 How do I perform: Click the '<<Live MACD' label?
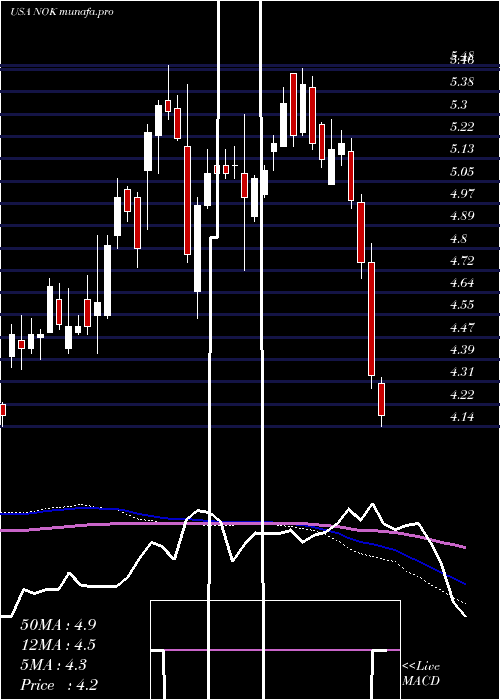[421, 674]
